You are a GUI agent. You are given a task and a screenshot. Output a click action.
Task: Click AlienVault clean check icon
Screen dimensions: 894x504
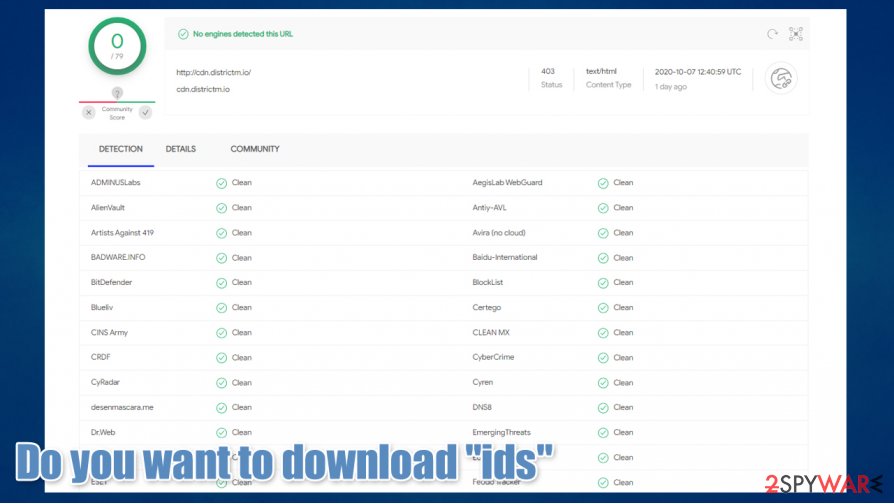click(221, 208)
